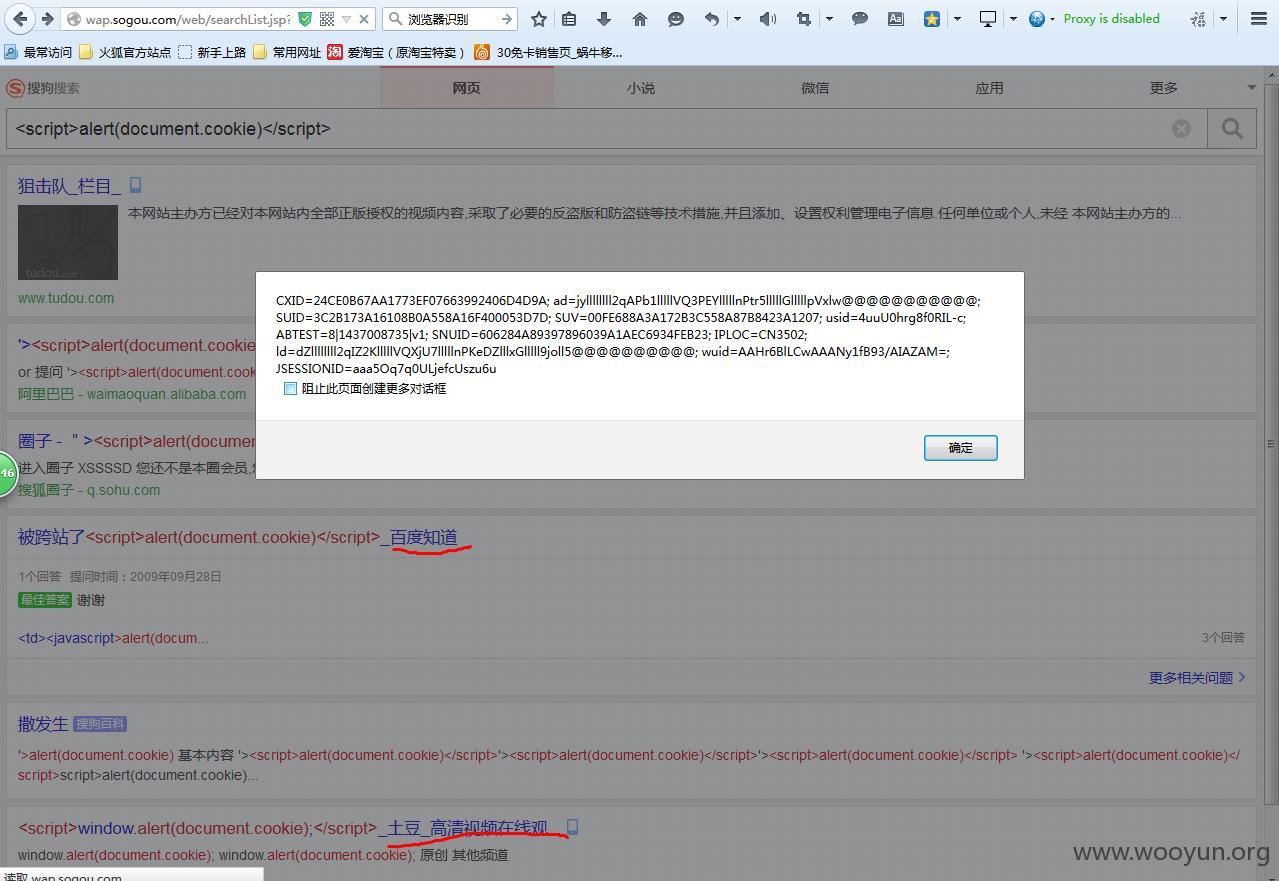Submit search with the magnifier button
The height and width of the screenshot is (881, 1279).
[1232, 128]
